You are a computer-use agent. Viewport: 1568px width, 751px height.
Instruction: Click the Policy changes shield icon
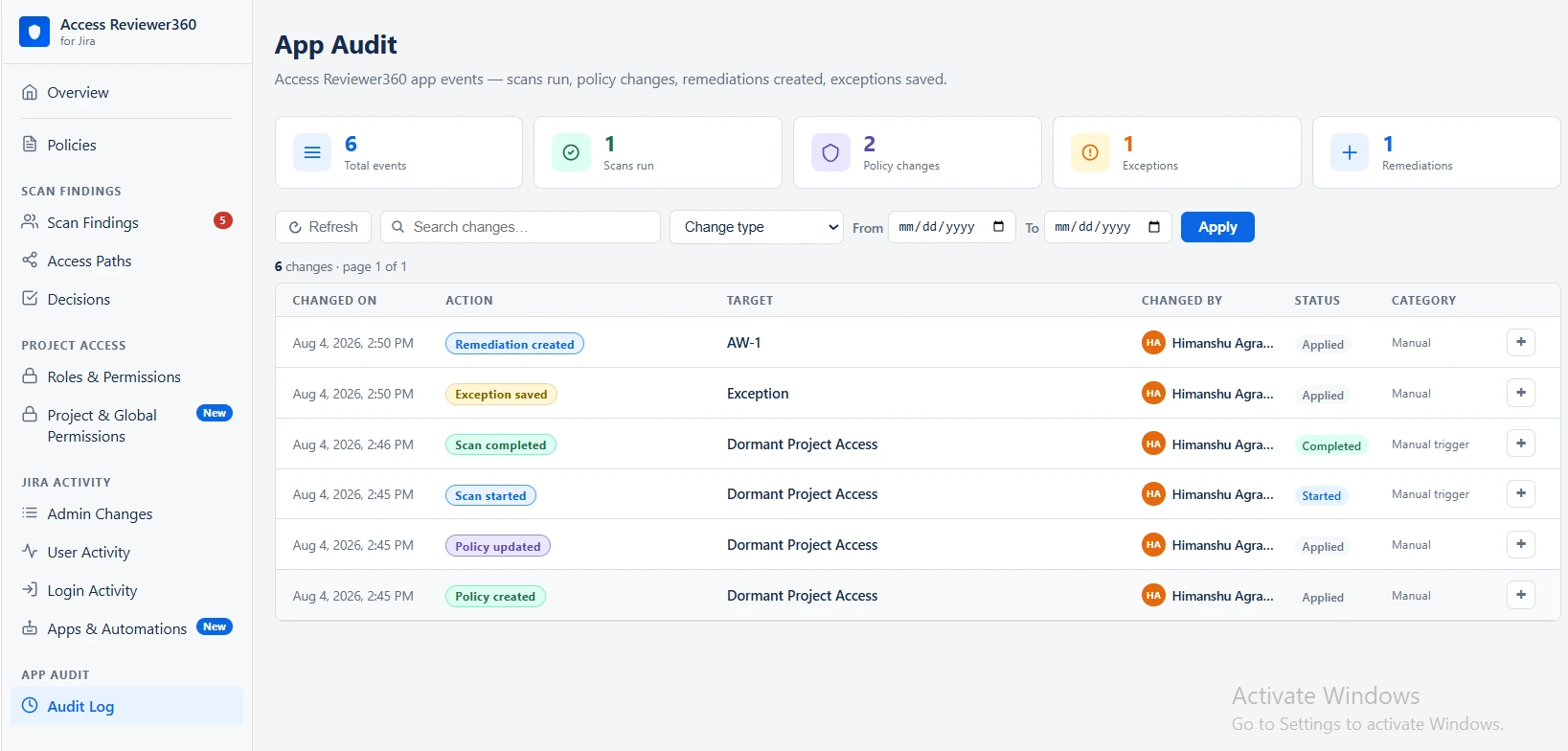pyautogui.click(x=830, y=152)
